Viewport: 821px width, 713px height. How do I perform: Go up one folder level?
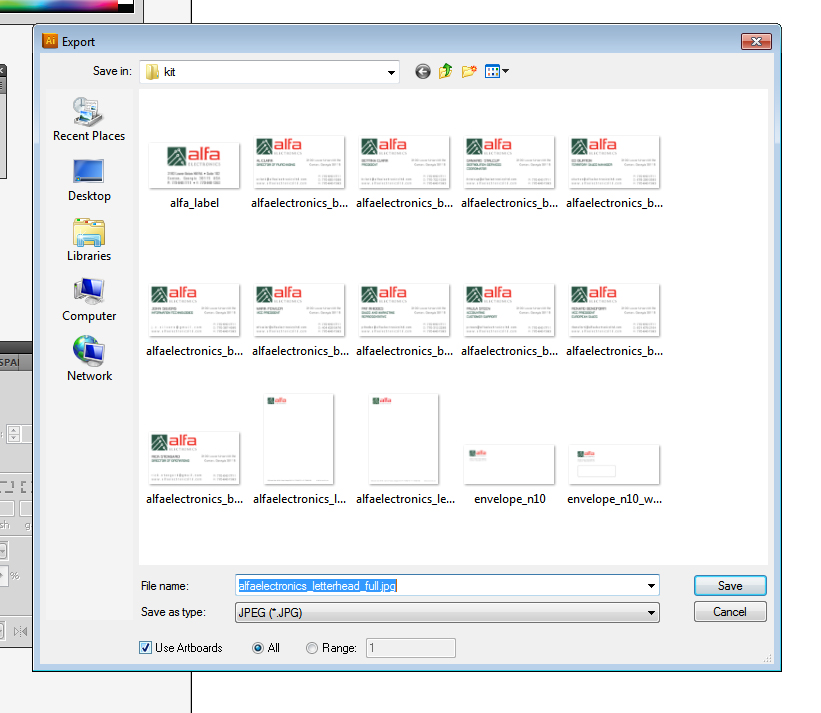[x=446, y=71]
